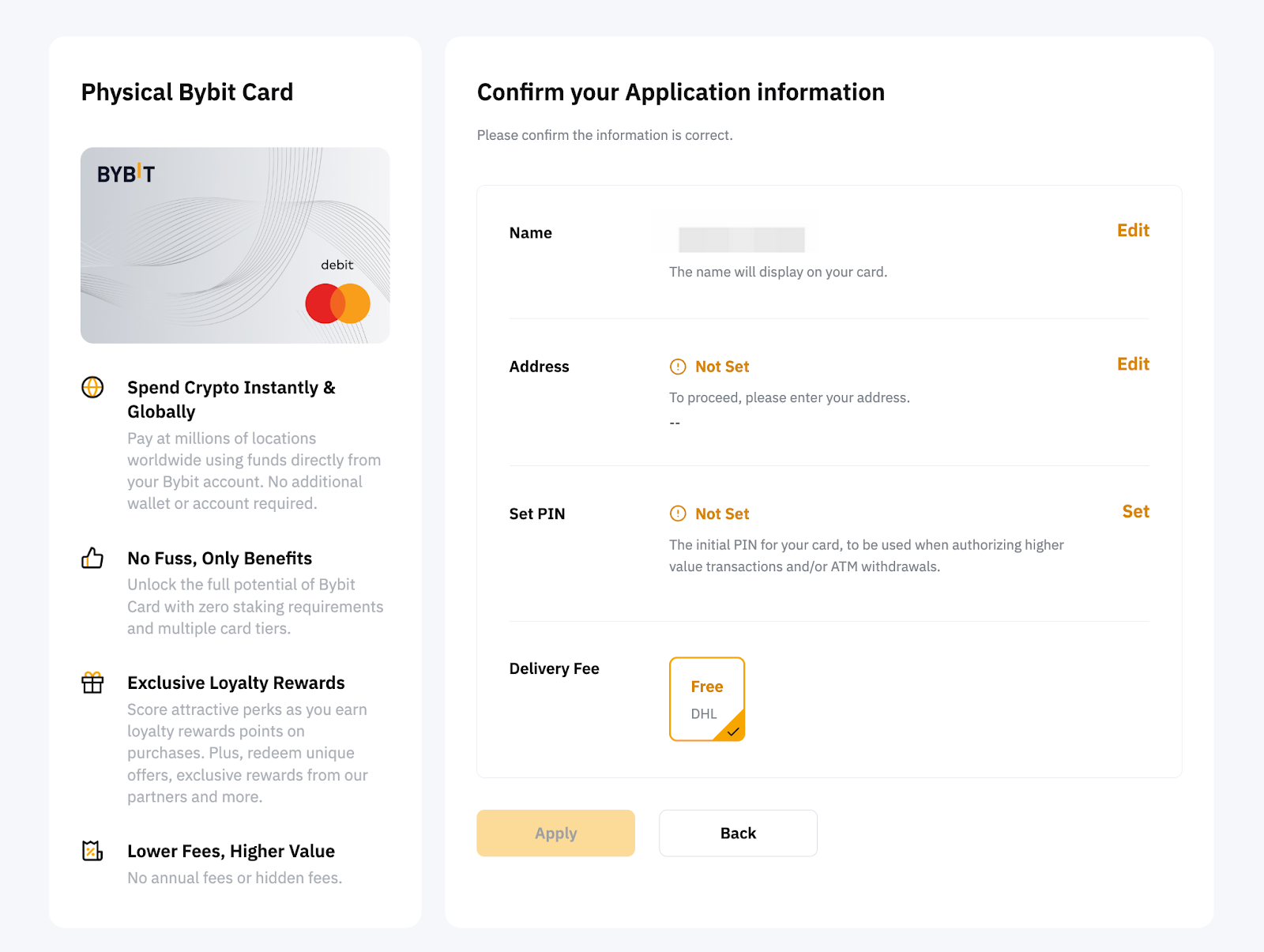Click the blurred name field
The height and width of the screenshot is (952, 1264).
741,239
